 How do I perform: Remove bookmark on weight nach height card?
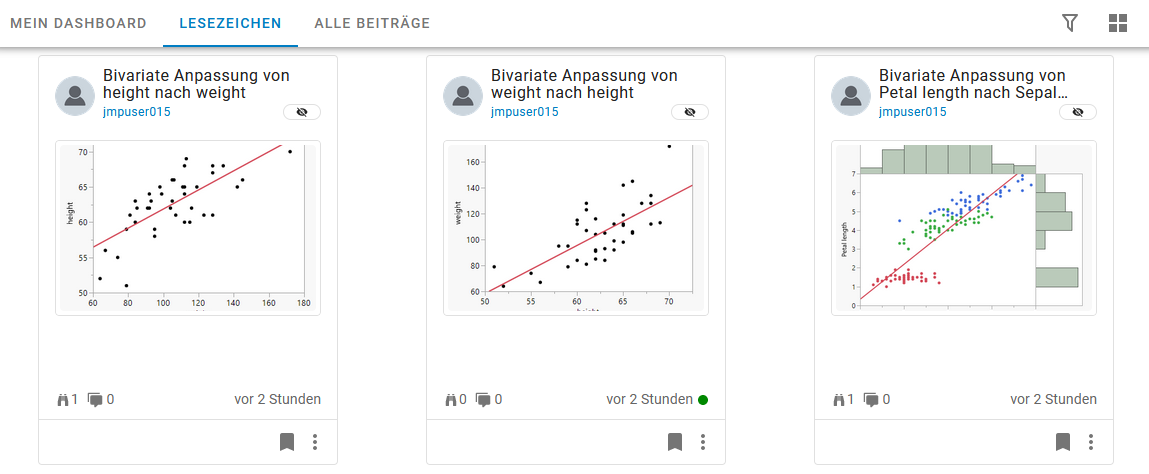[x=675, y=441]
